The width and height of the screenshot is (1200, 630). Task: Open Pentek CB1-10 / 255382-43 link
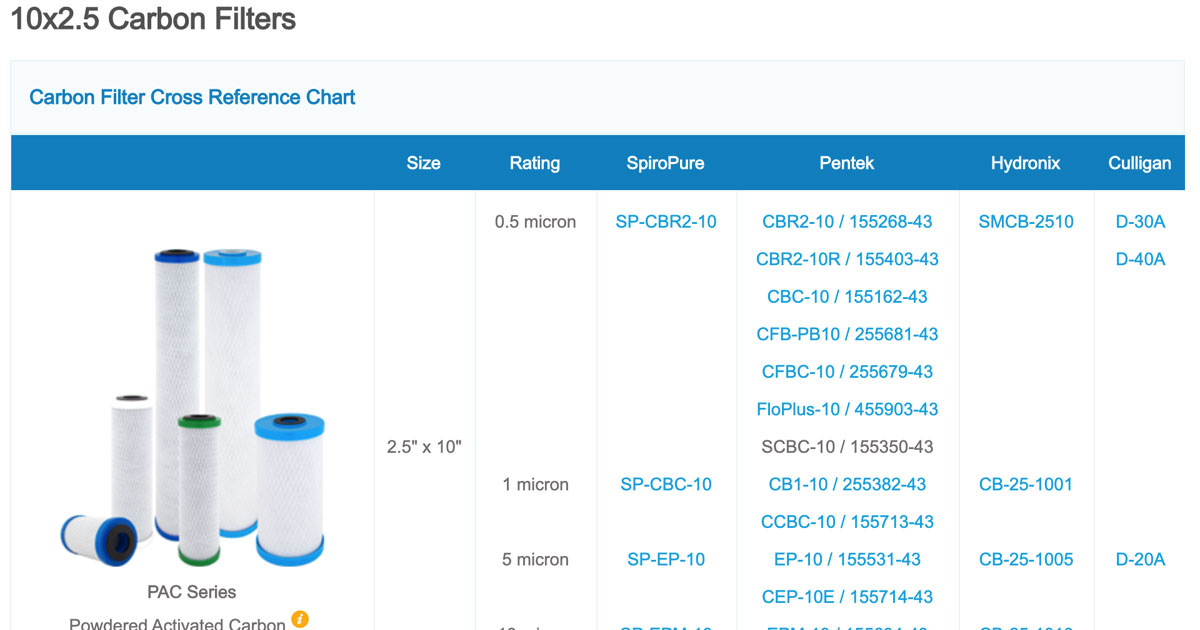pyautogui.click(x=847, y=484)
